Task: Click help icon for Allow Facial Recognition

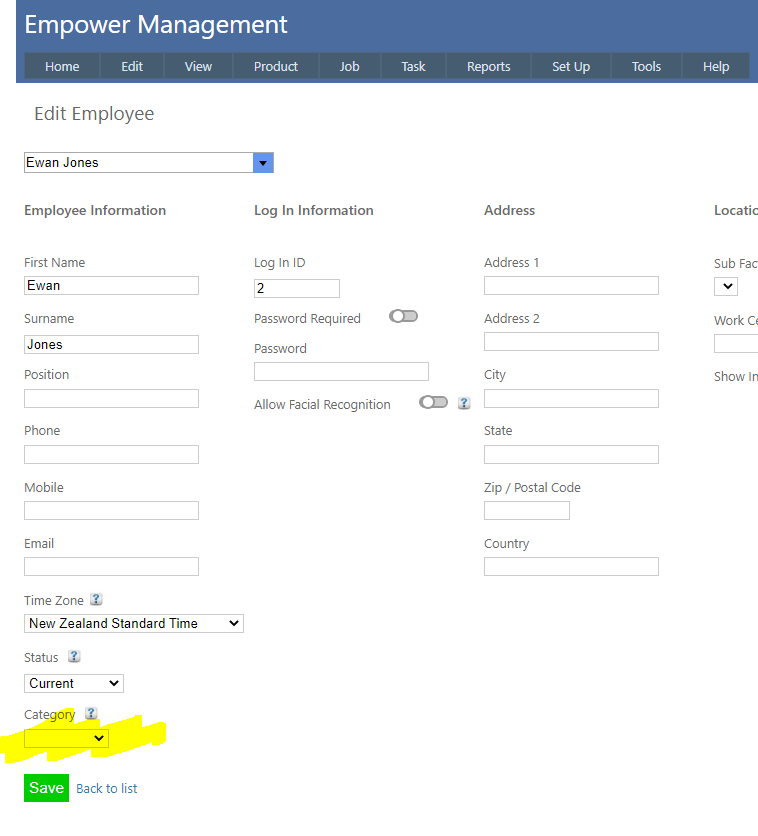Action: coord(464,404)
